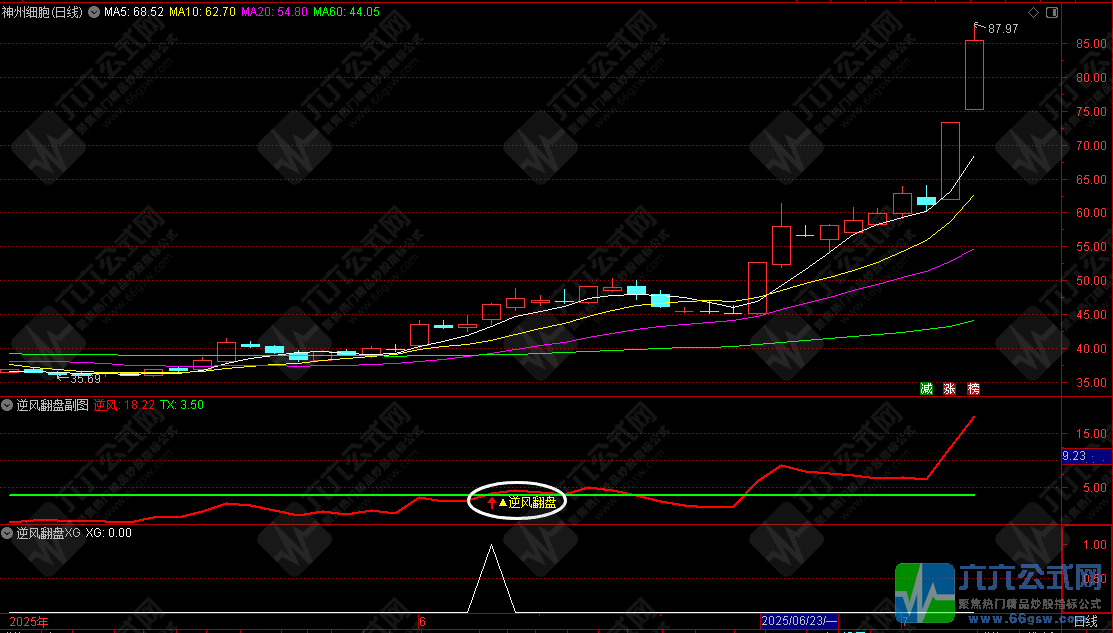Click the 2025/06/23 date marker on timeline

click(x=800, y=621)
